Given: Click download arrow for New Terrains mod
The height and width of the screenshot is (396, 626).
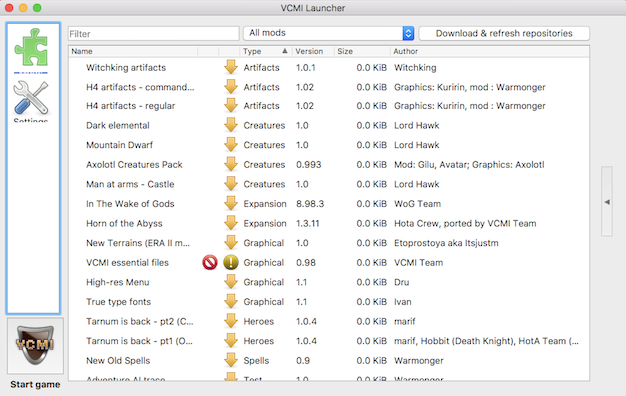Looking at the screenshot, I should (x=231, y=243).
